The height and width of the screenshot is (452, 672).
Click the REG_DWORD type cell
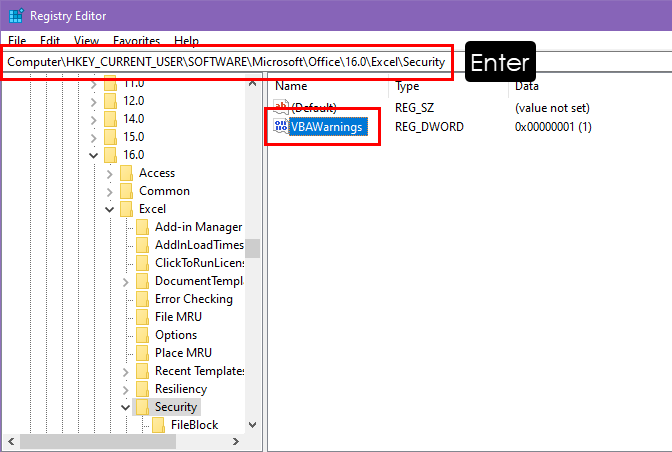pos(429,127)
